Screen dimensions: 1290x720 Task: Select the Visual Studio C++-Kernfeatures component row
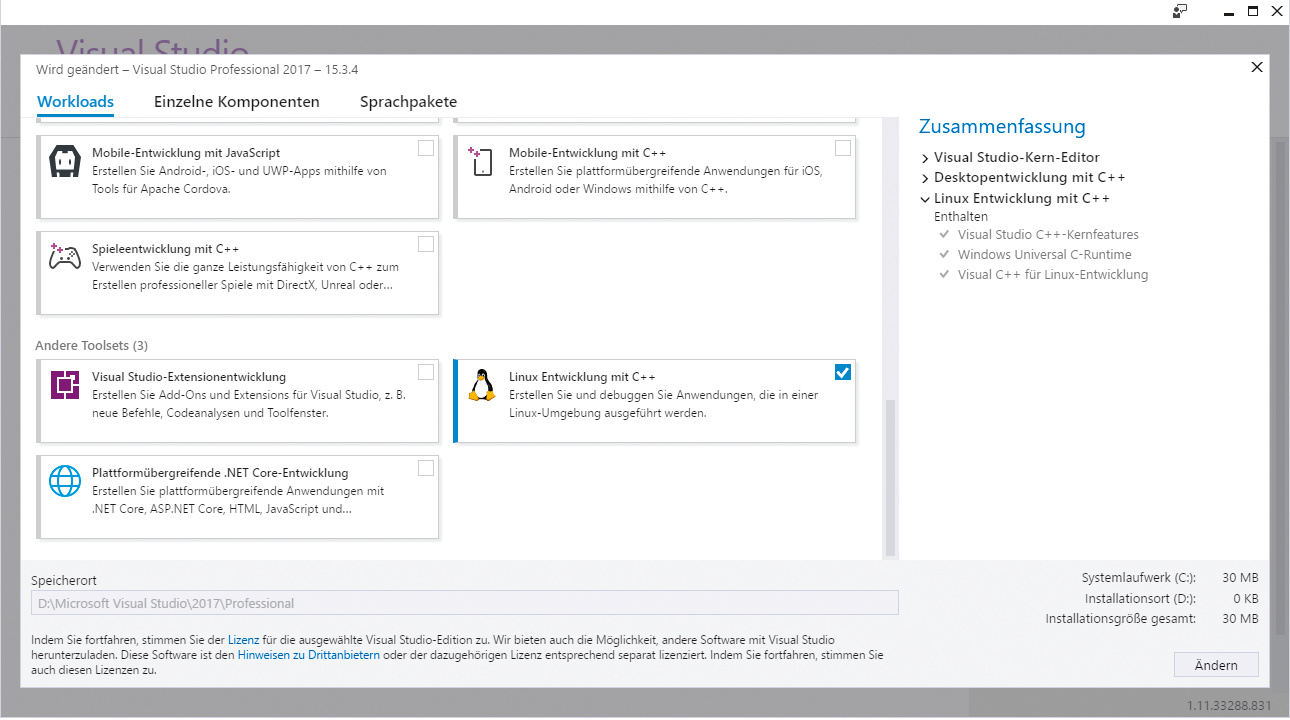1048,235
